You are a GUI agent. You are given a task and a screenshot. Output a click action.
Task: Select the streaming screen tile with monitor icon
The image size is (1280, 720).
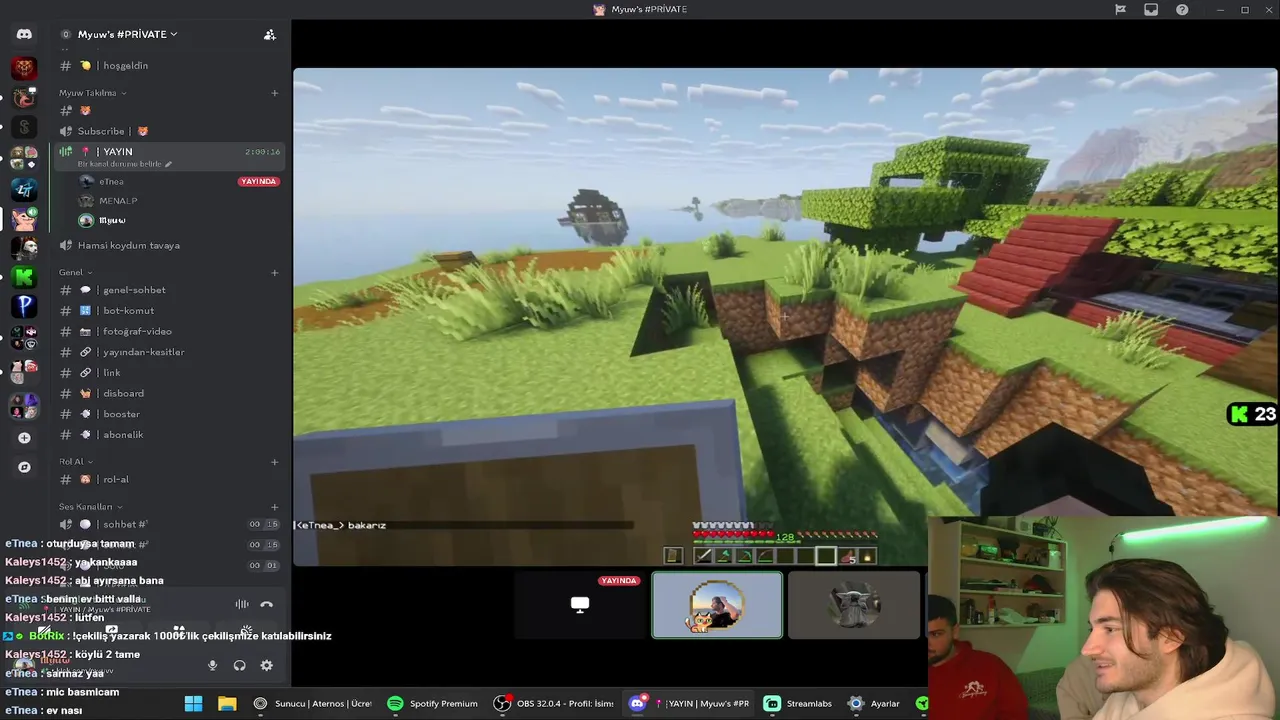[x=580, y=605]
